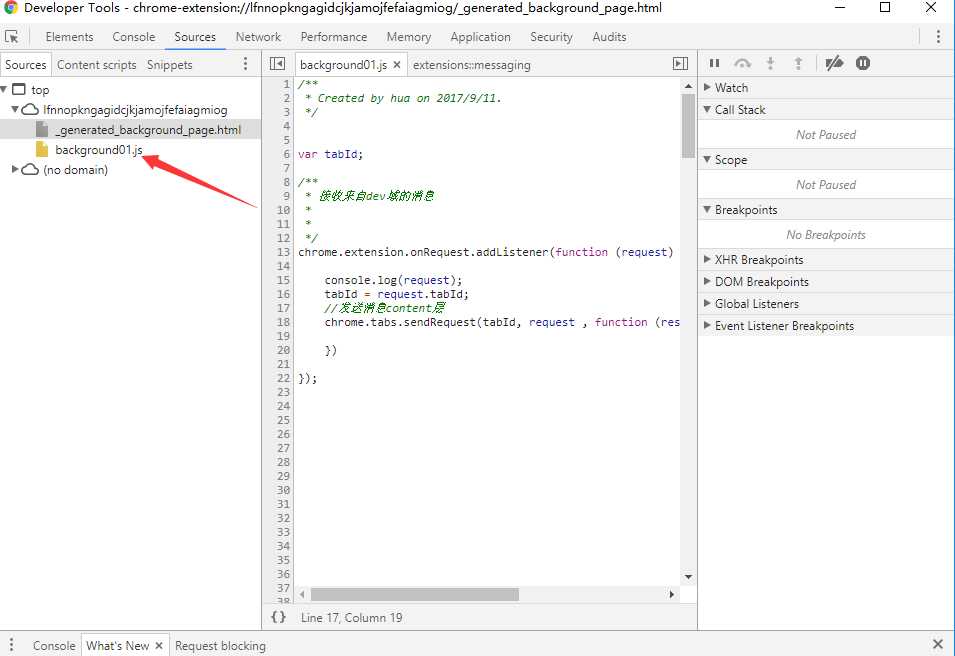
Task: Select the Sources navigator sub-tab
Action: point(26,65)
